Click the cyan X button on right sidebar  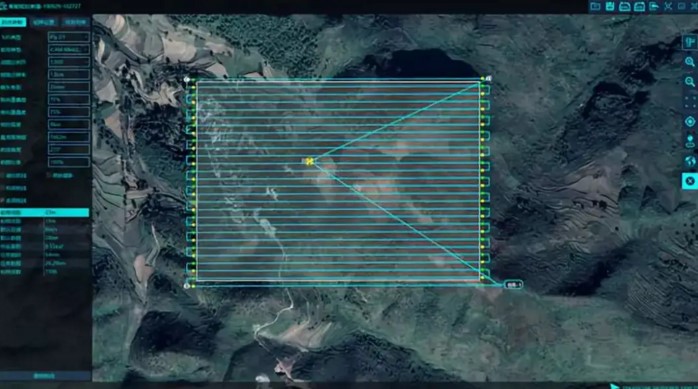click(690, 181)
